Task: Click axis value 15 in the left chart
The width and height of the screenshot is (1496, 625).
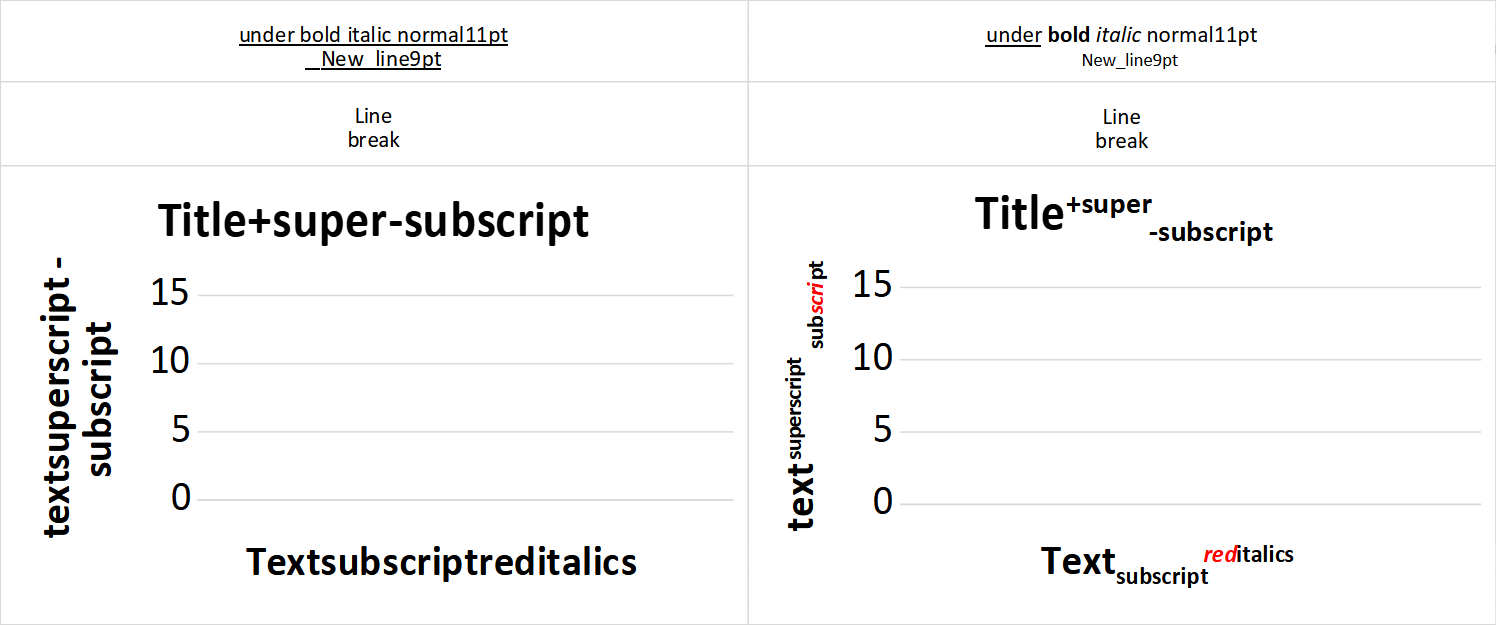Action: coord(170,292)
